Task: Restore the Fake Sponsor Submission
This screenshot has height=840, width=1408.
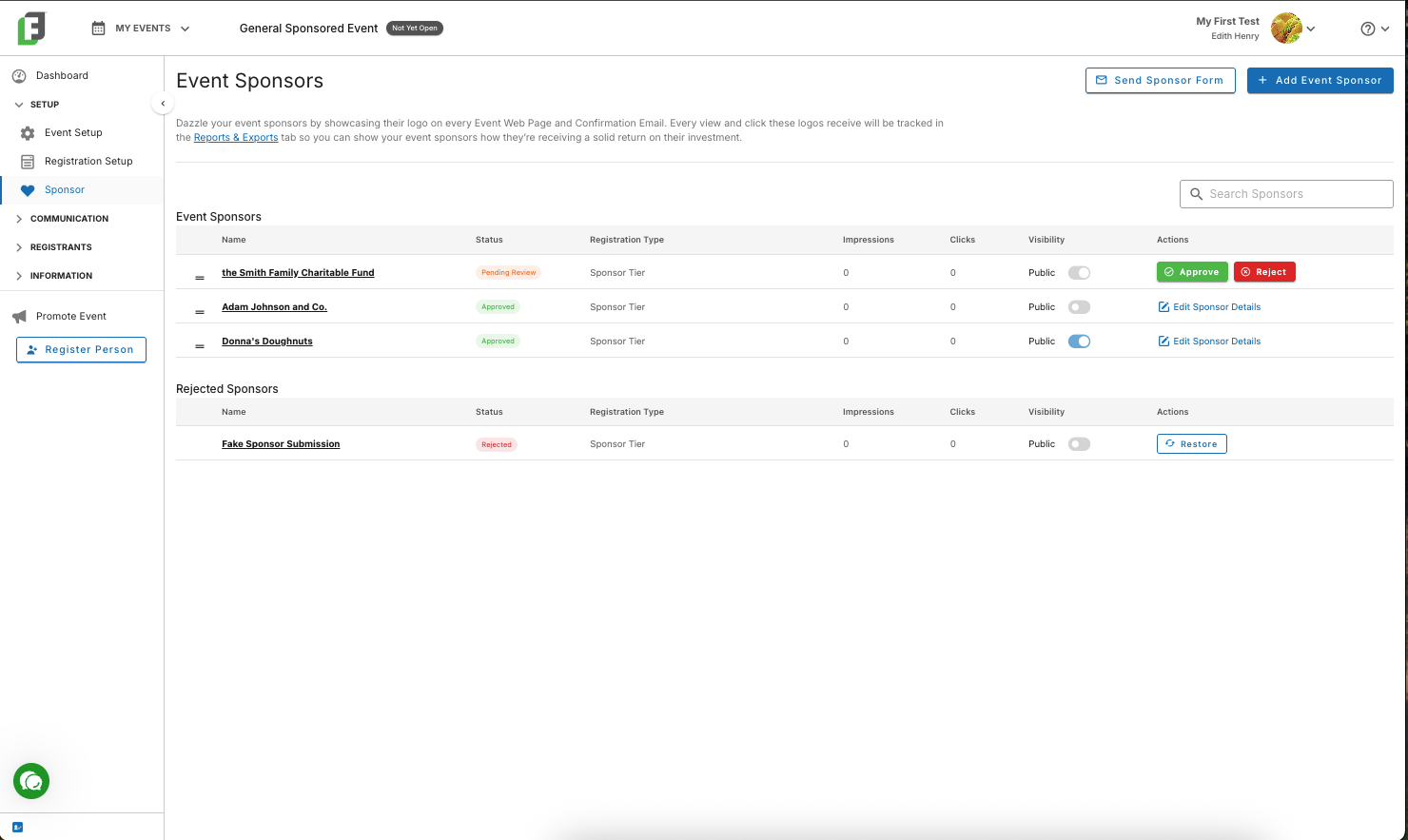Action: (x=1192, y=444)
